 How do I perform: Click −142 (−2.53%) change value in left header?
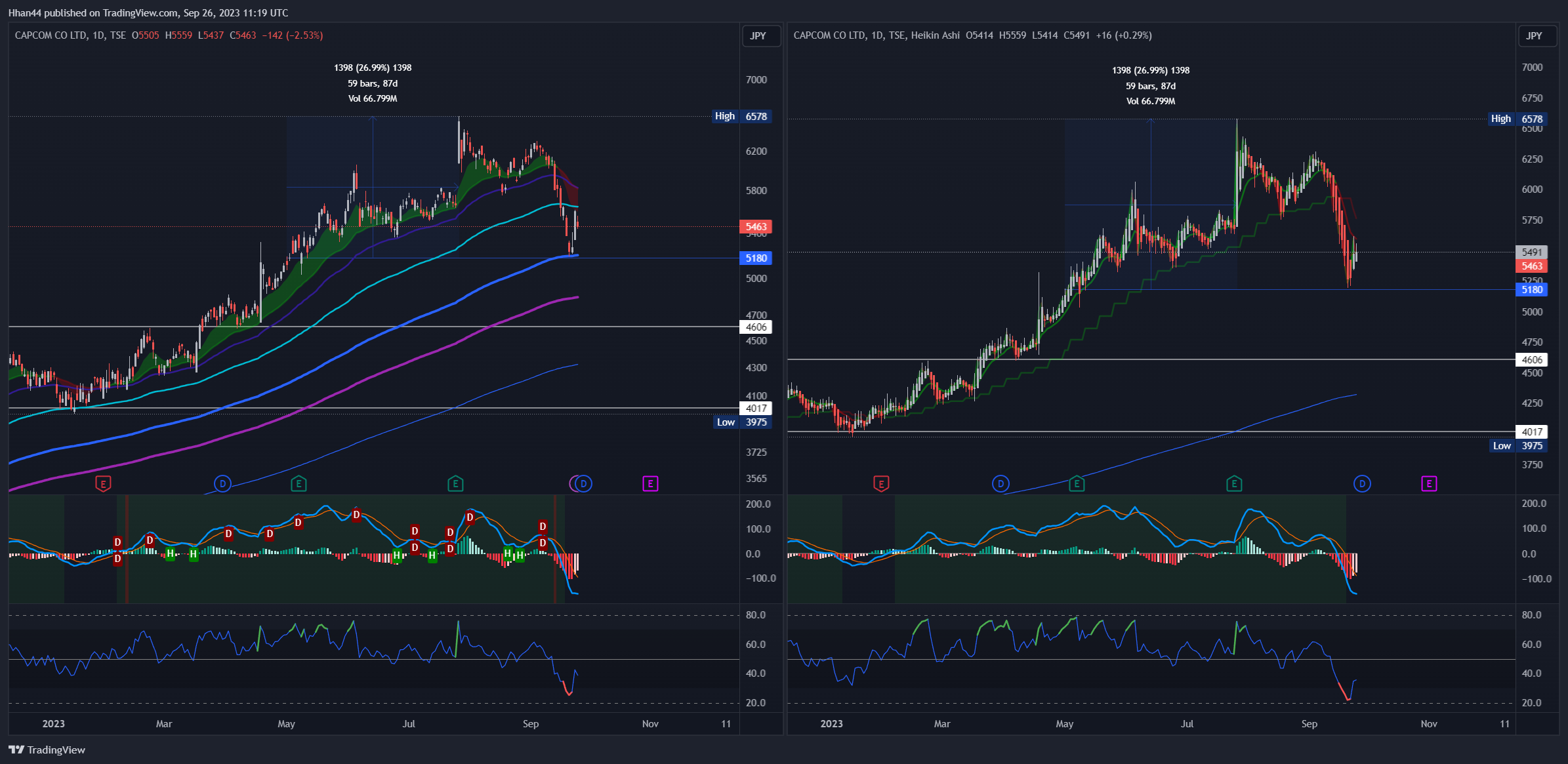[293, 35]
